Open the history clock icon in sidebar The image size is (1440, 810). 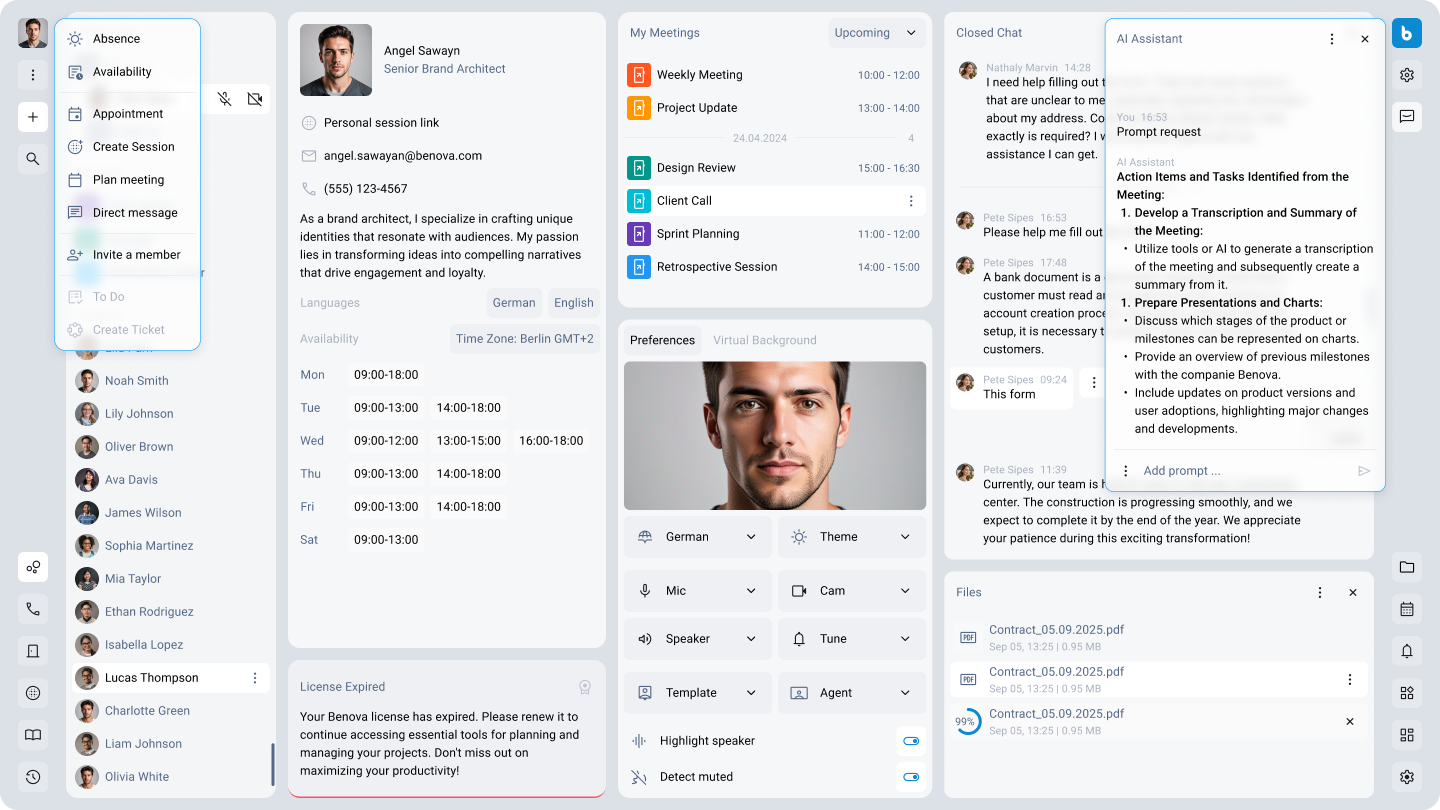point(33,777)
